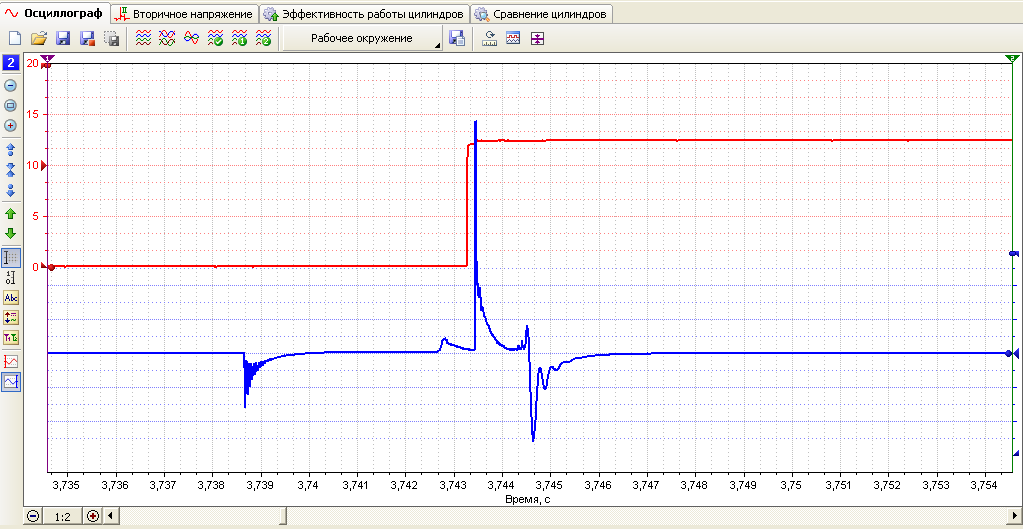Open an existing file via folder icon

tap(38, 38)
